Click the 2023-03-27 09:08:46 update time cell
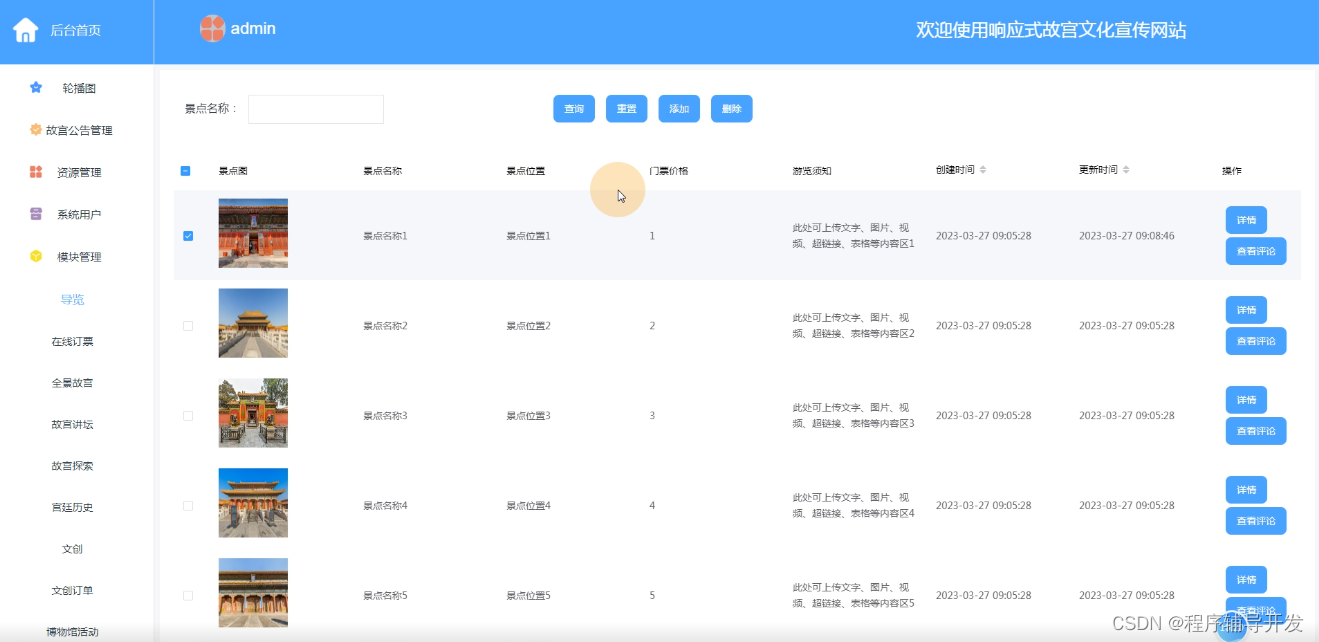The image size is (1319, 642). tap(1127, 236)
